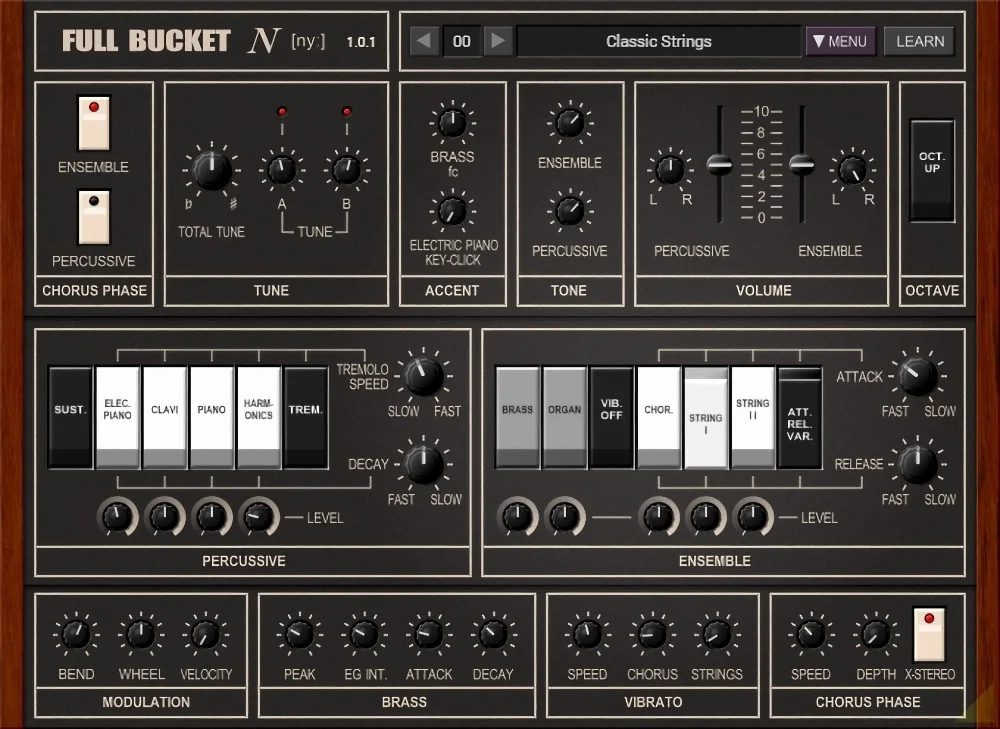Go to the next preset with right arrow
Screen dimensions: 1000x729
(498, 41)
